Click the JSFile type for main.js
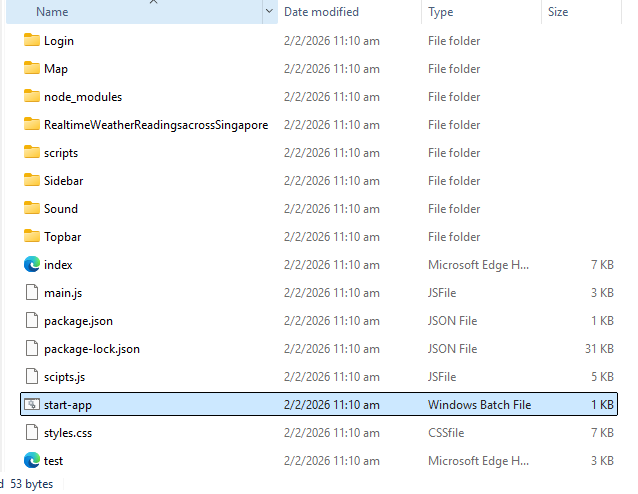This screenshot has height=494, width=638. coord(442,293)
